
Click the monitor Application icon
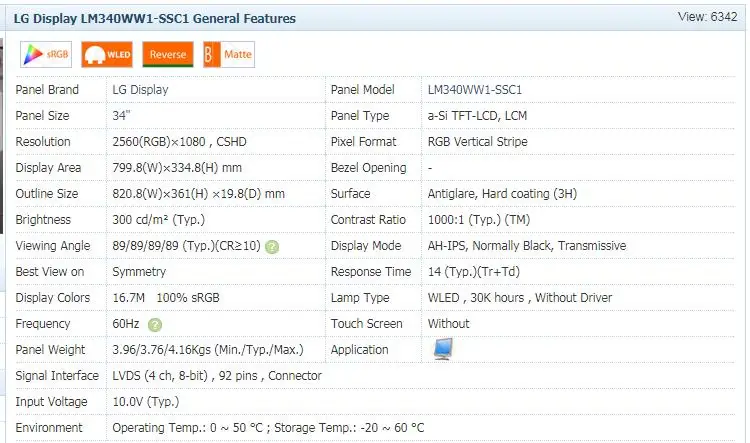pyautogui.click(x=443, y=349)
